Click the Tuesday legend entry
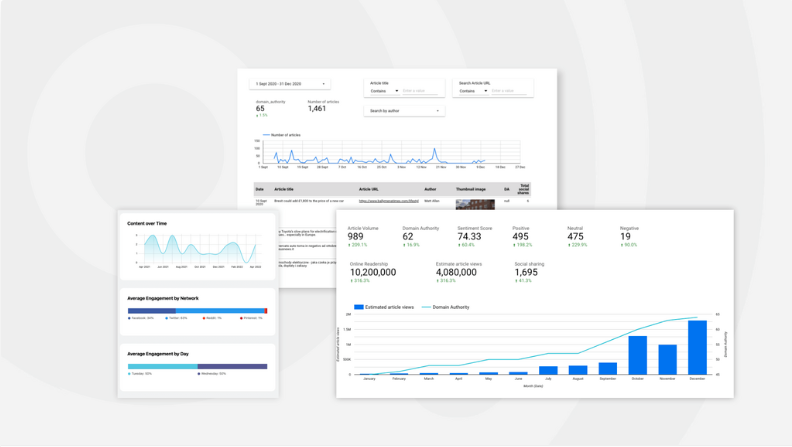 [140, 374]
